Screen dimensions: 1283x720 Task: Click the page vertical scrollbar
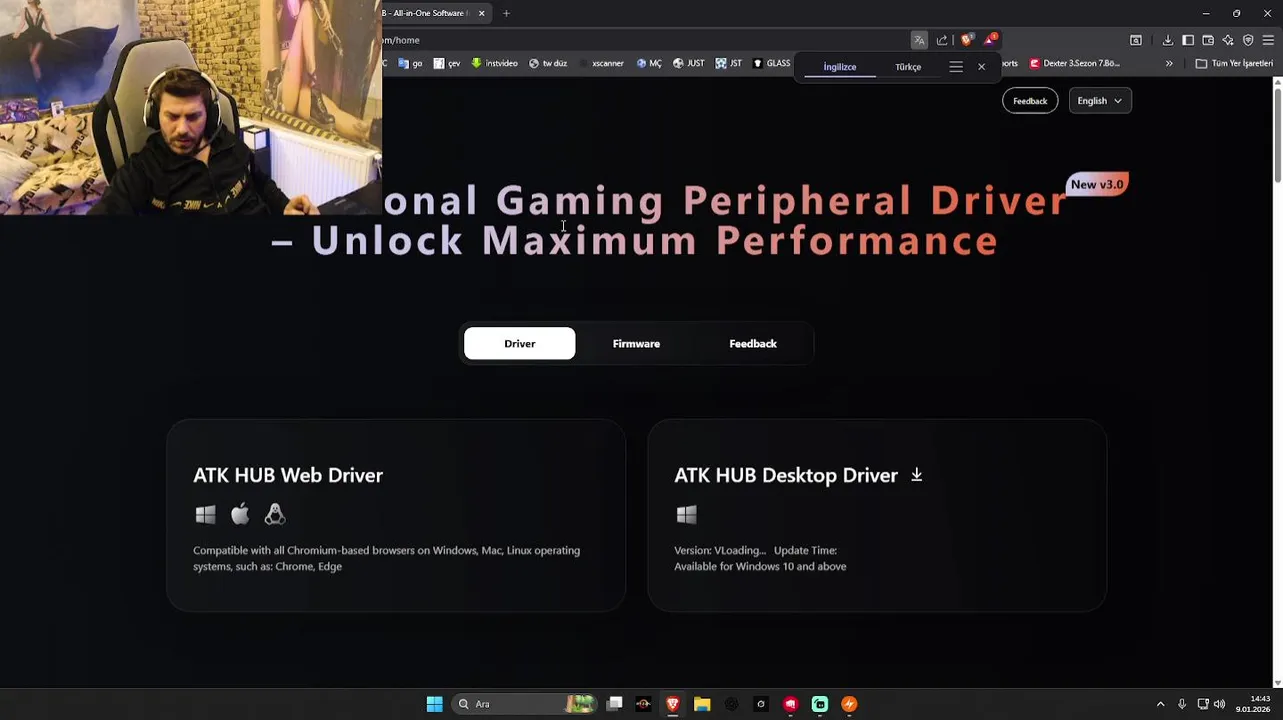[x=1277, y=135]
